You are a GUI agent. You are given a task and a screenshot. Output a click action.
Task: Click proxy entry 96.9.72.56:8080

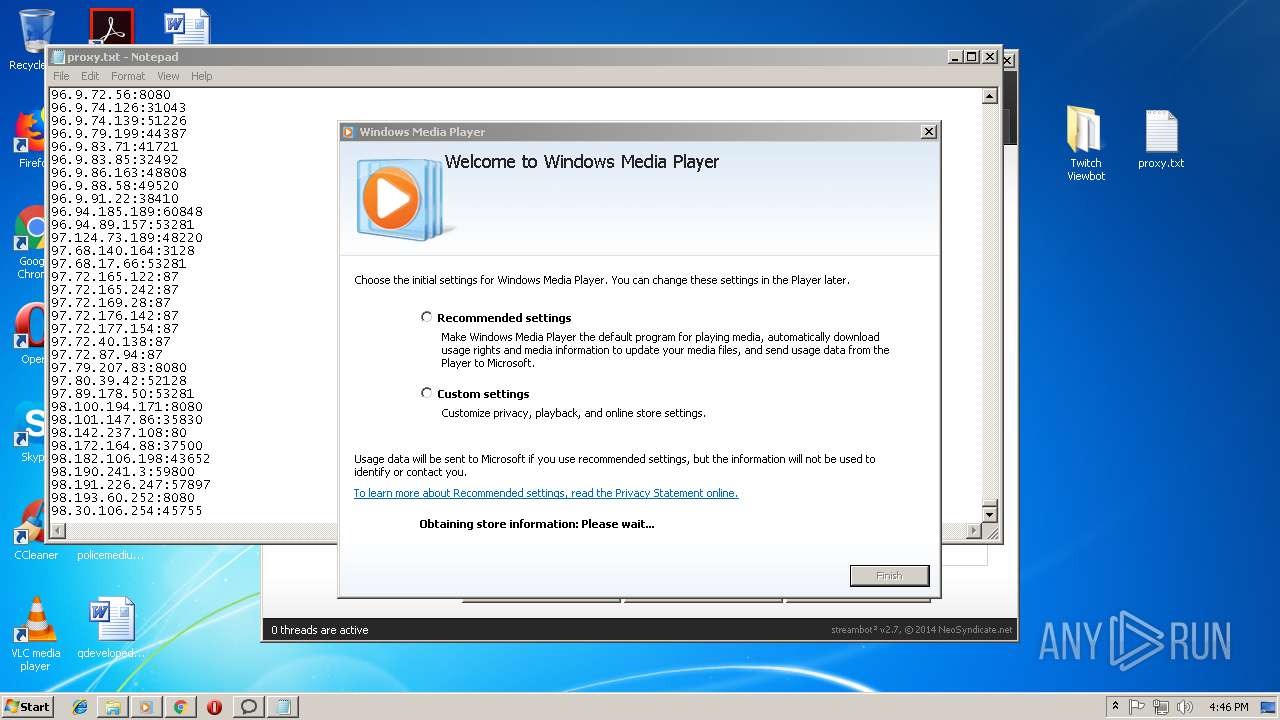(x=111, y=95)
